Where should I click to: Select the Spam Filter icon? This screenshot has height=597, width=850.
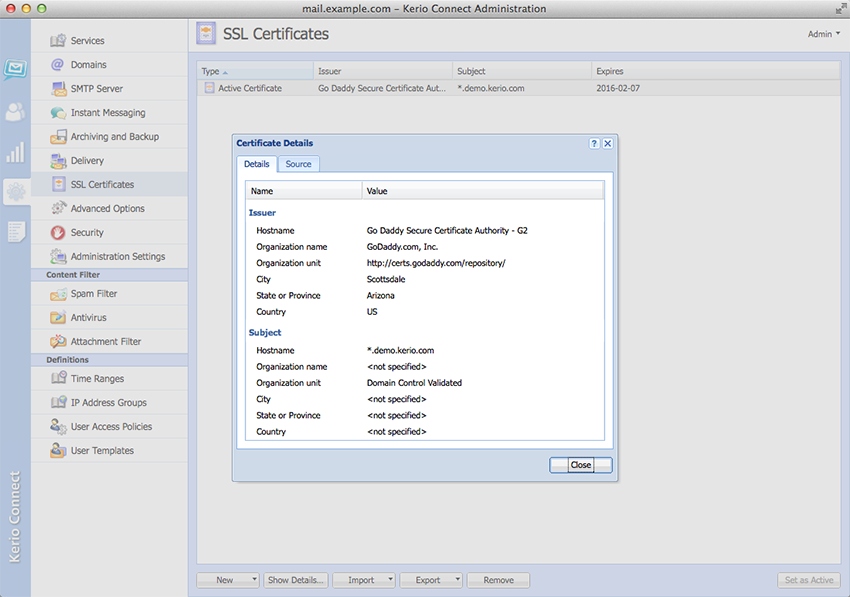(x=58, y=294)
